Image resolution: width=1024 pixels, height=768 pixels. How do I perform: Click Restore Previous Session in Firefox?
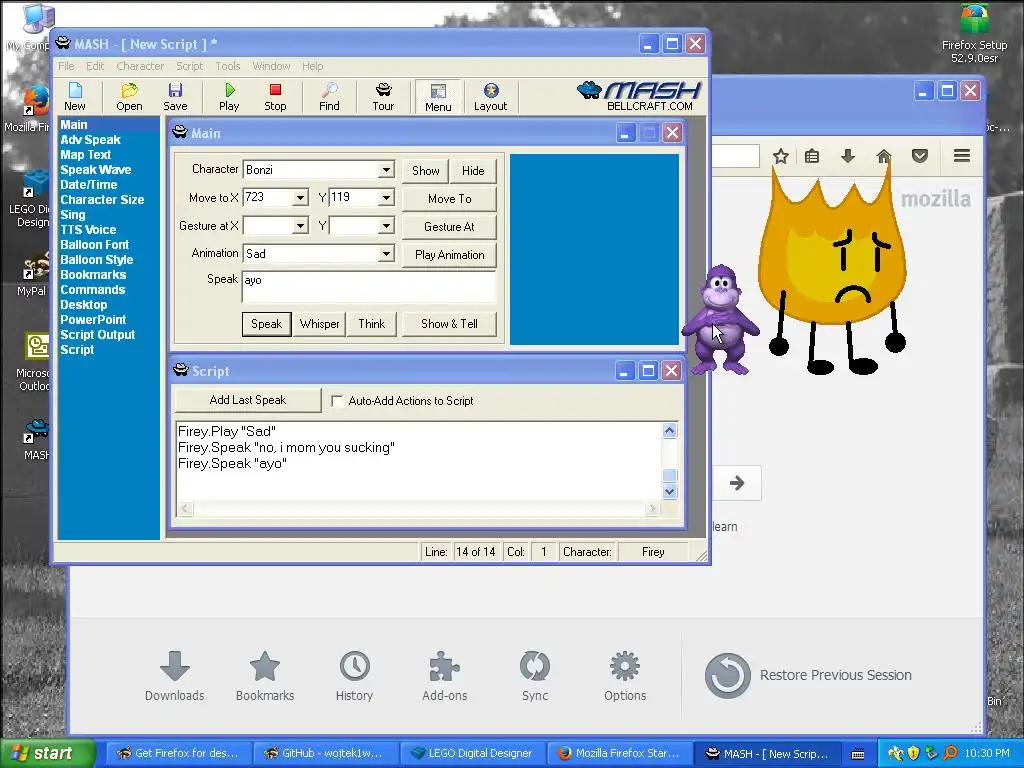808,675
